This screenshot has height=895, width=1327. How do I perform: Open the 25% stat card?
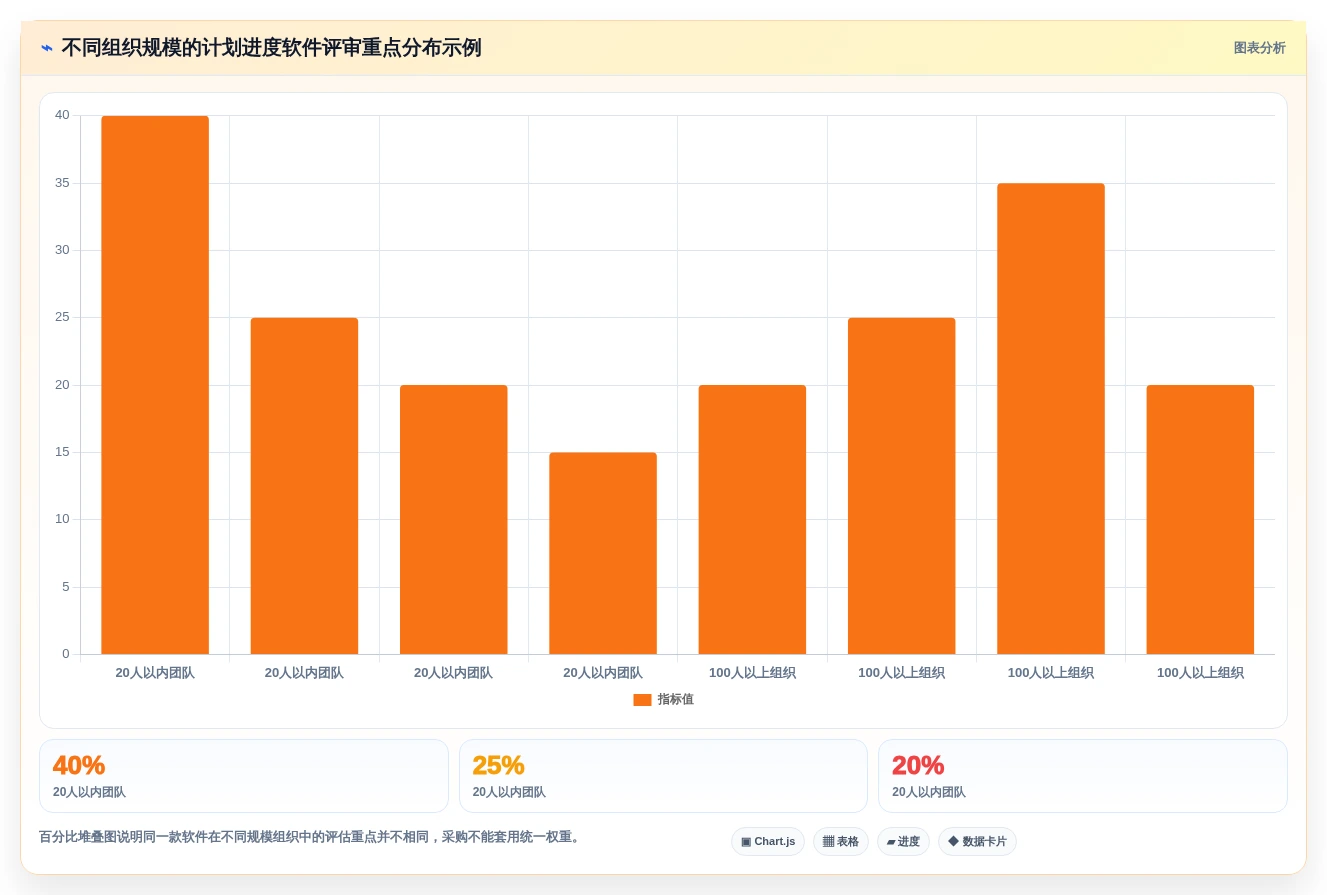pyautogui.click(x=663, y=776)
